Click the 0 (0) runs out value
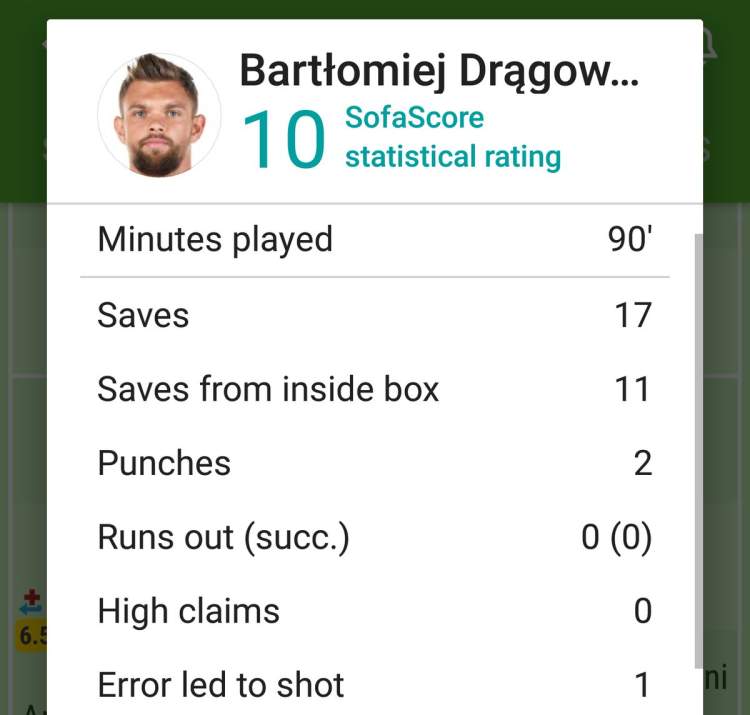The image size is (750, 715). (x=617, y=537)
